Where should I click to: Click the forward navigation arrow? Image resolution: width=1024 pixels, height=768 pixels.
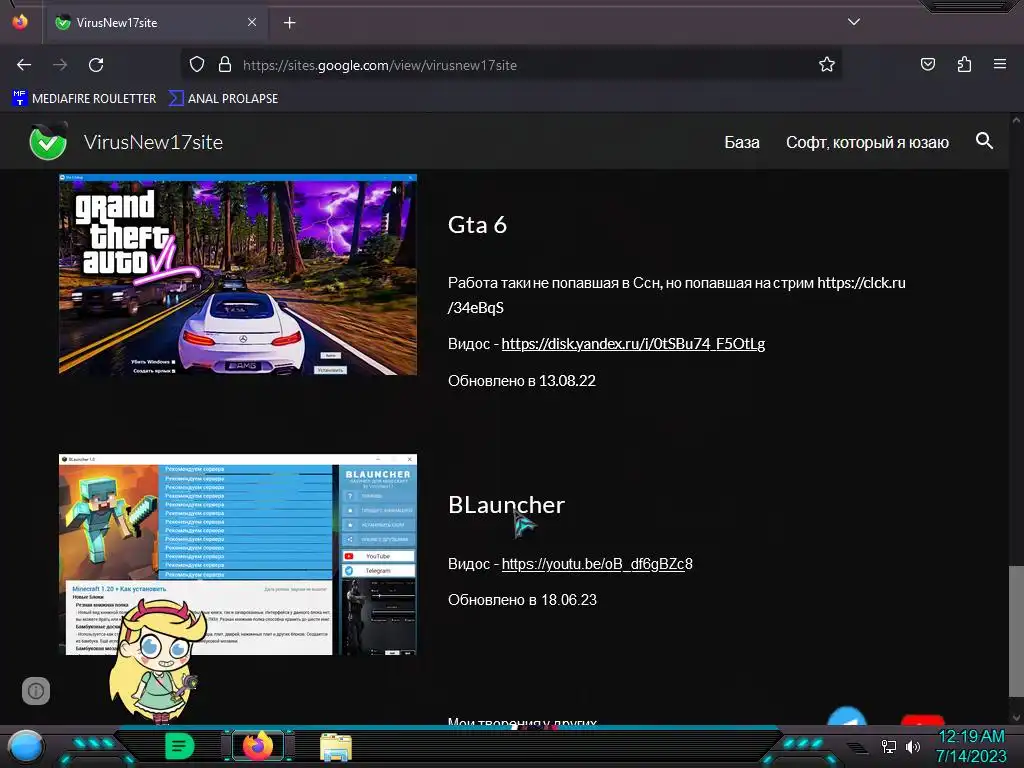60,65
